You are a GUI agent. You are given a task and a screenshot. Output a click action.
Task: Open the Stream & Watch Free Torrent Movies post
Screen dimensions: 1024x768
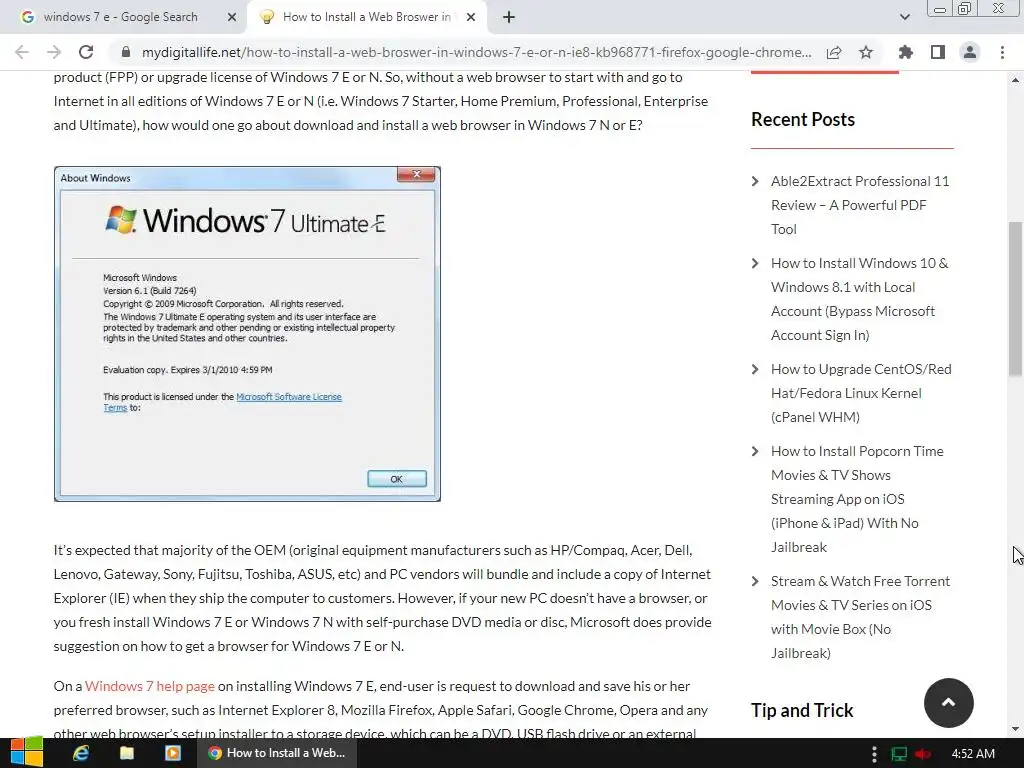[860, 617]
